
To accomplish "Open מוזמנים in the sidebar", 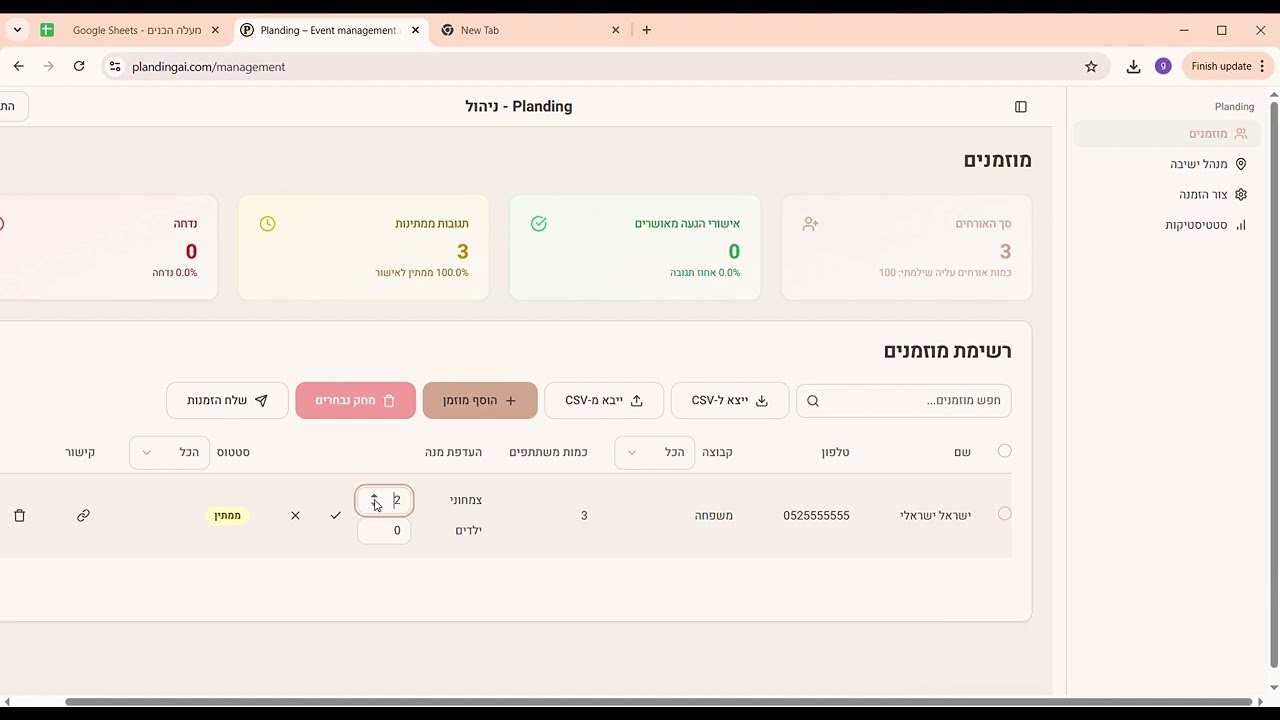I will point(1167,134).
